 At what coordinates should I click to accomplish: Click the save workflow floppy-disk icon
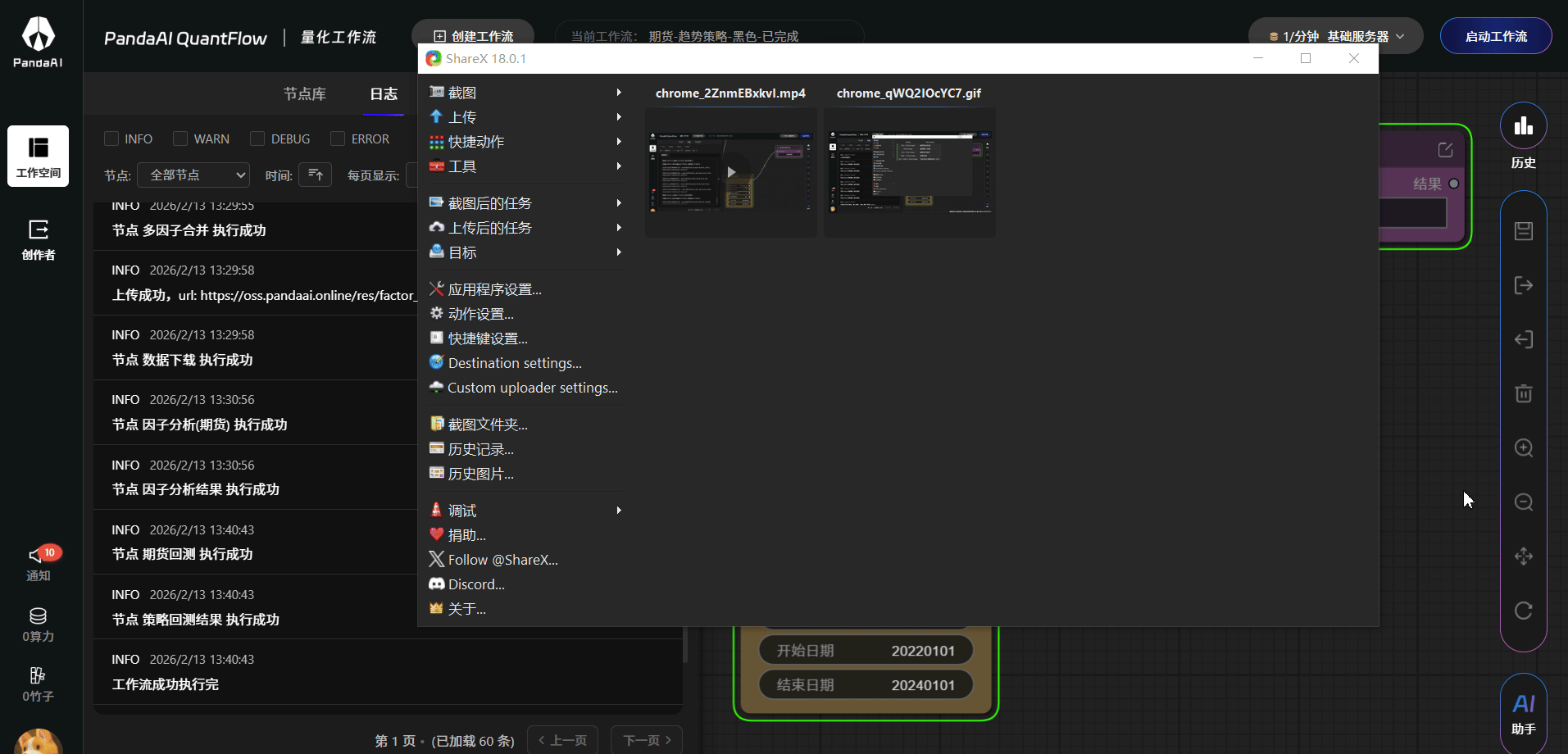click(1524, 231)
